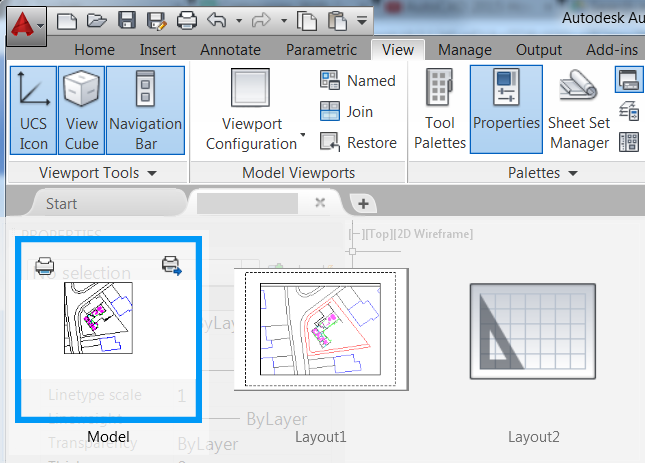Click the Layout2 label text
Screen dimensions: 645x463
(534, 437)
